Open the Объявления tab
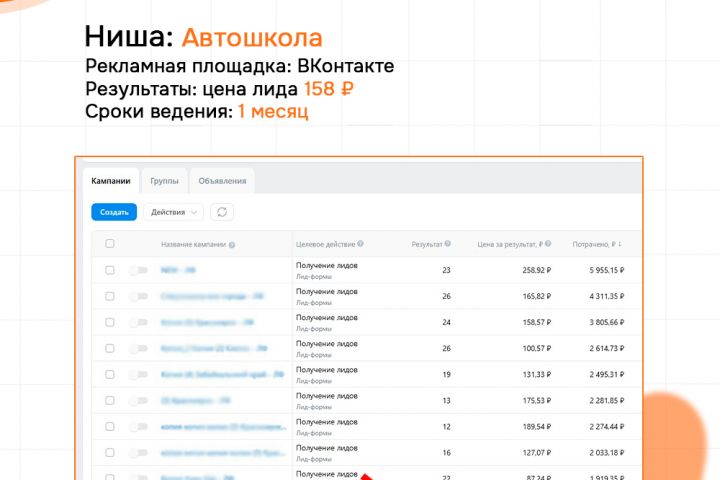This screenshot has width=720, height=480. pyautogui.click(x=222, y=181)
